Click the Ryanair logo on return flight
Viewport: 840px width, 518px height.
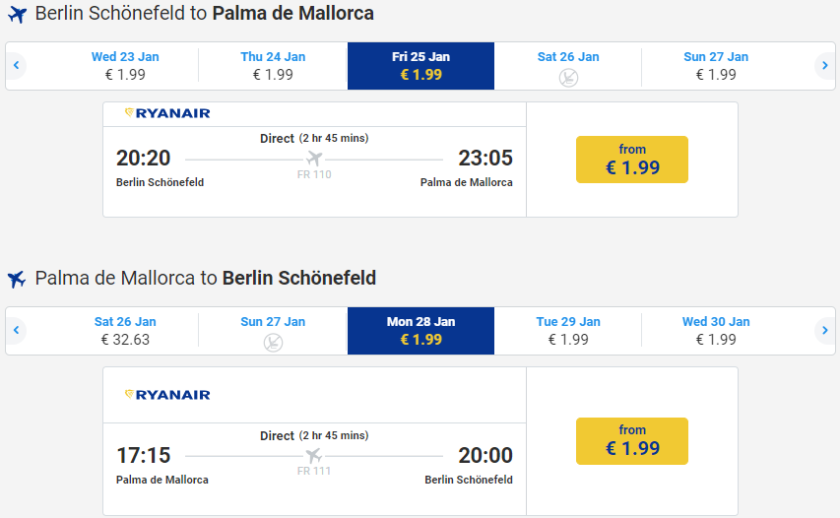[167, 395]
